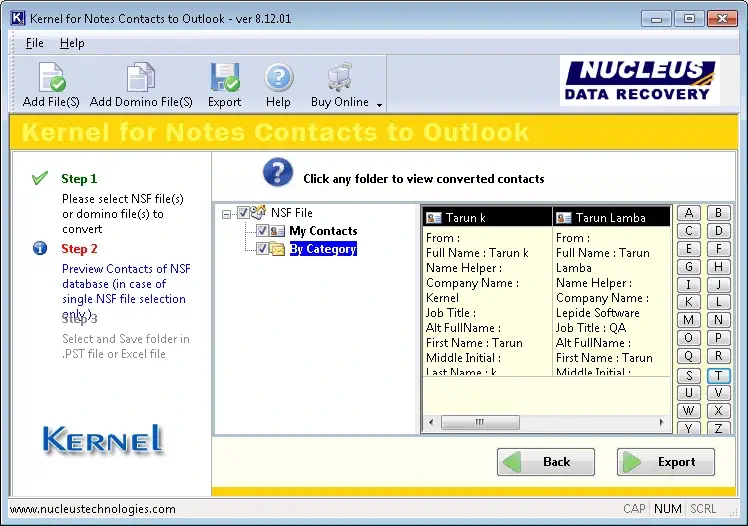Filter contacts by letter T
Screen dimensions: 748x526
[718, 376]
